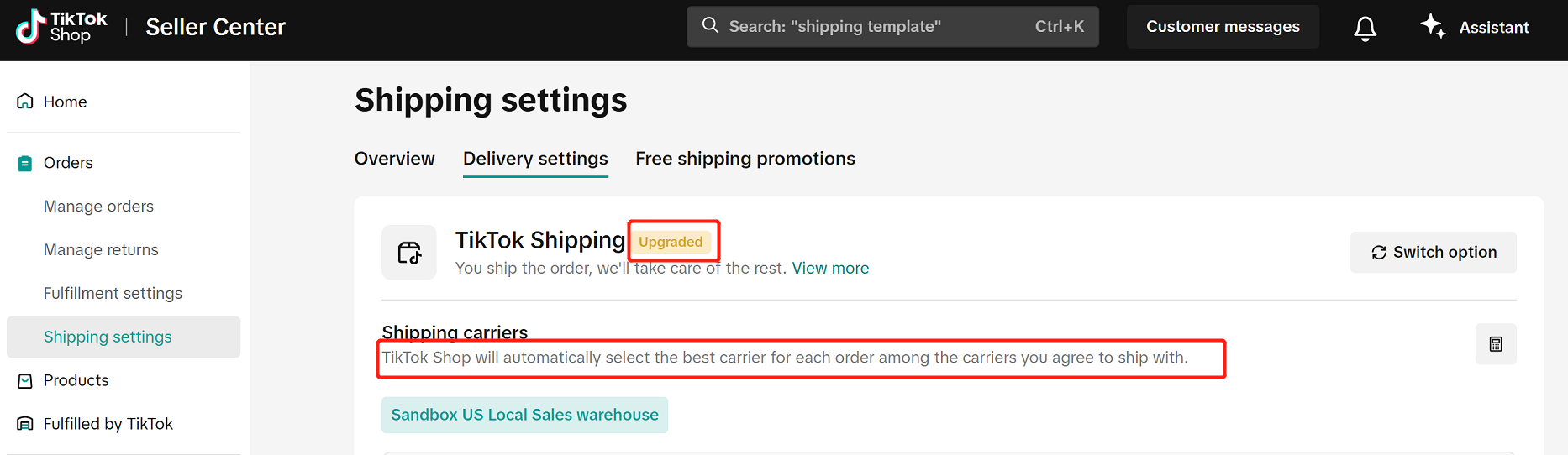This screenshot has width=1568, height=455.
Task: Click the calculator icon beside Shipping carriers
Action: 1496,344
